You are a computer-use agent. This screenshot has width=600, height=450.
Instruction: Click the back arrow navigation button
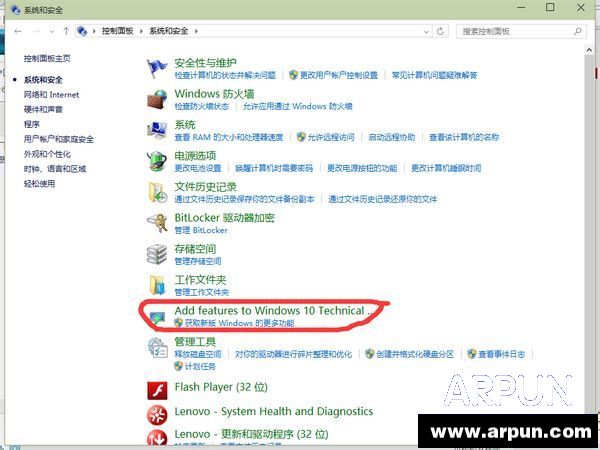pyautogui.click(x=18, y=31)
